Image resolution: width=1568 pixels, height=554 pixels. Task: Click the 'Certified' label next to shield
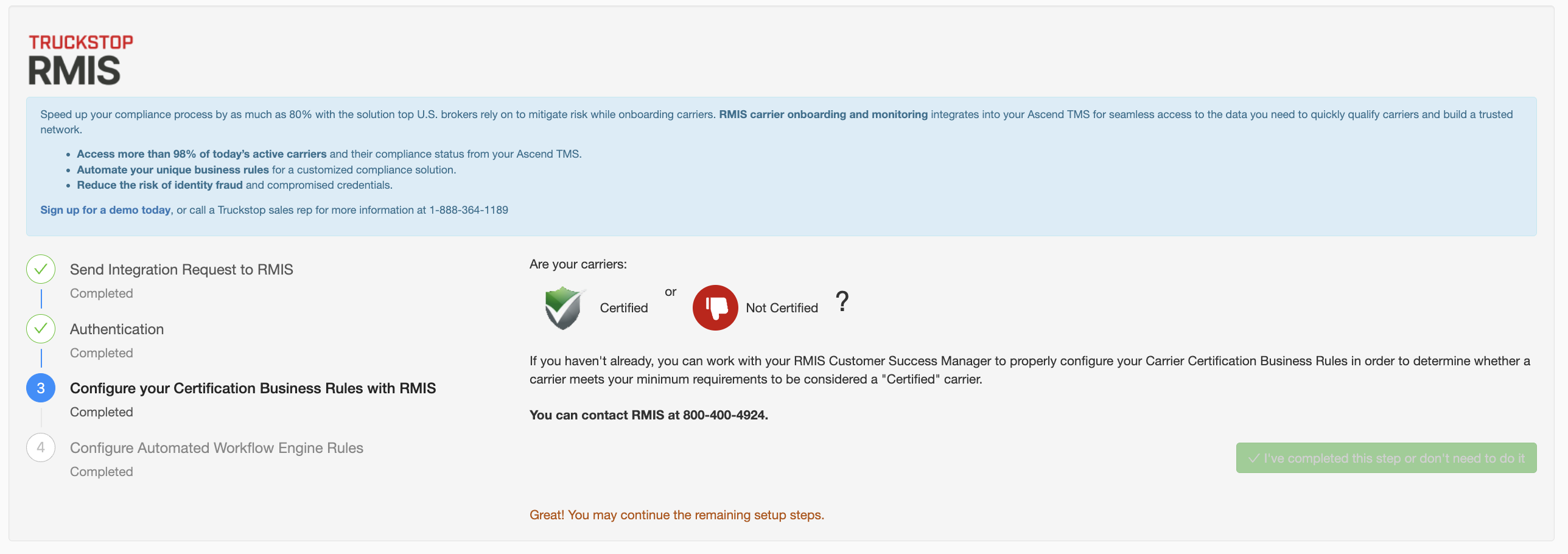coord(624,308)
